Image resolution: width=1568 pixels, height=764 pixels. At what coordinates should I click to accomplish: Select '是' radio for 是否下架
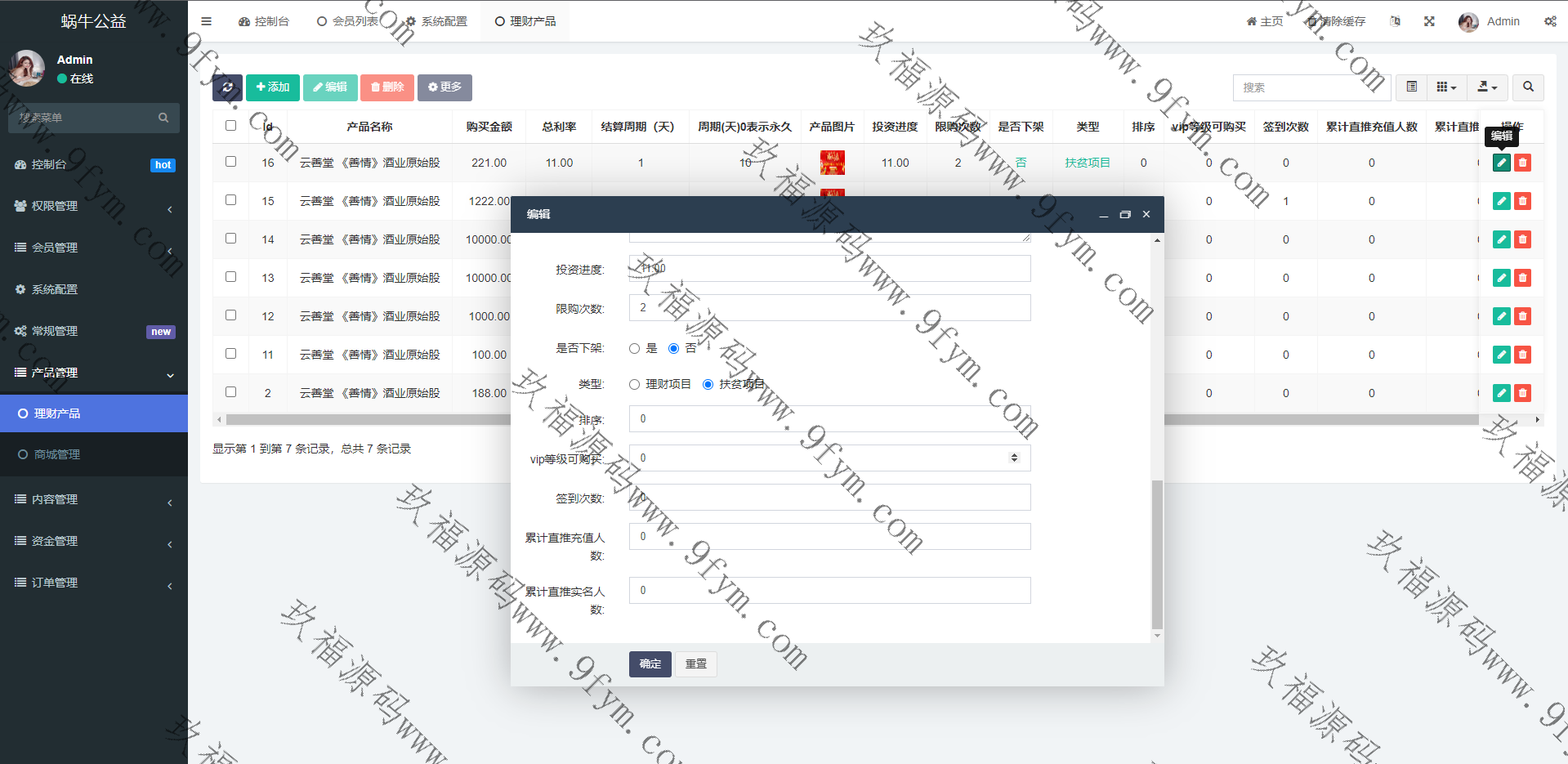635,349
